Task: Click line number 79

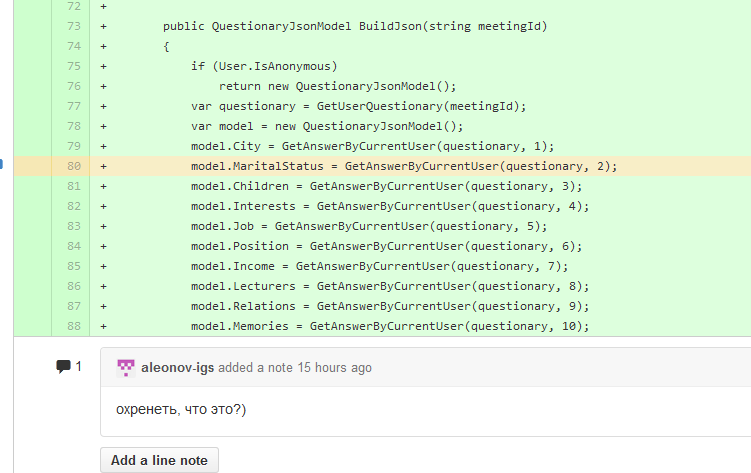Action: pos(74,146)
